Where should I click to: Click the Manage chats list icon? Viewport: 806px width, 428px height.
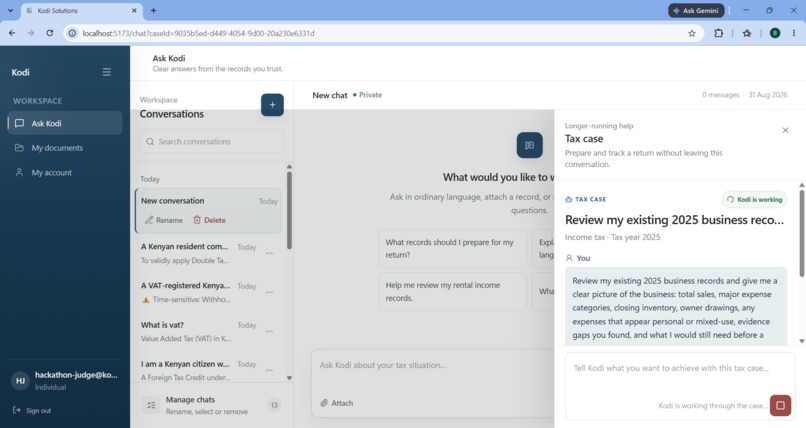(151, 405)
